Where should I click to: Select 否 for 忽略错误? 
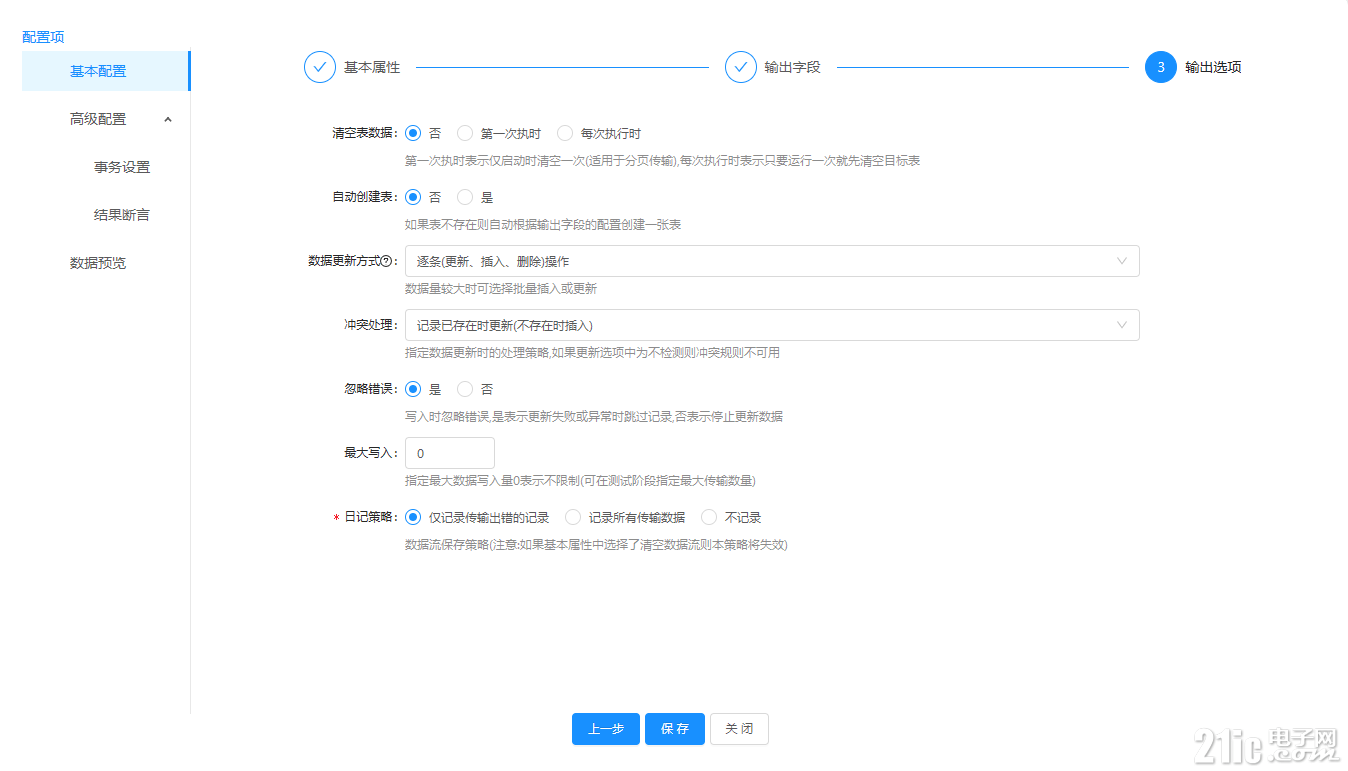point(465,389)
